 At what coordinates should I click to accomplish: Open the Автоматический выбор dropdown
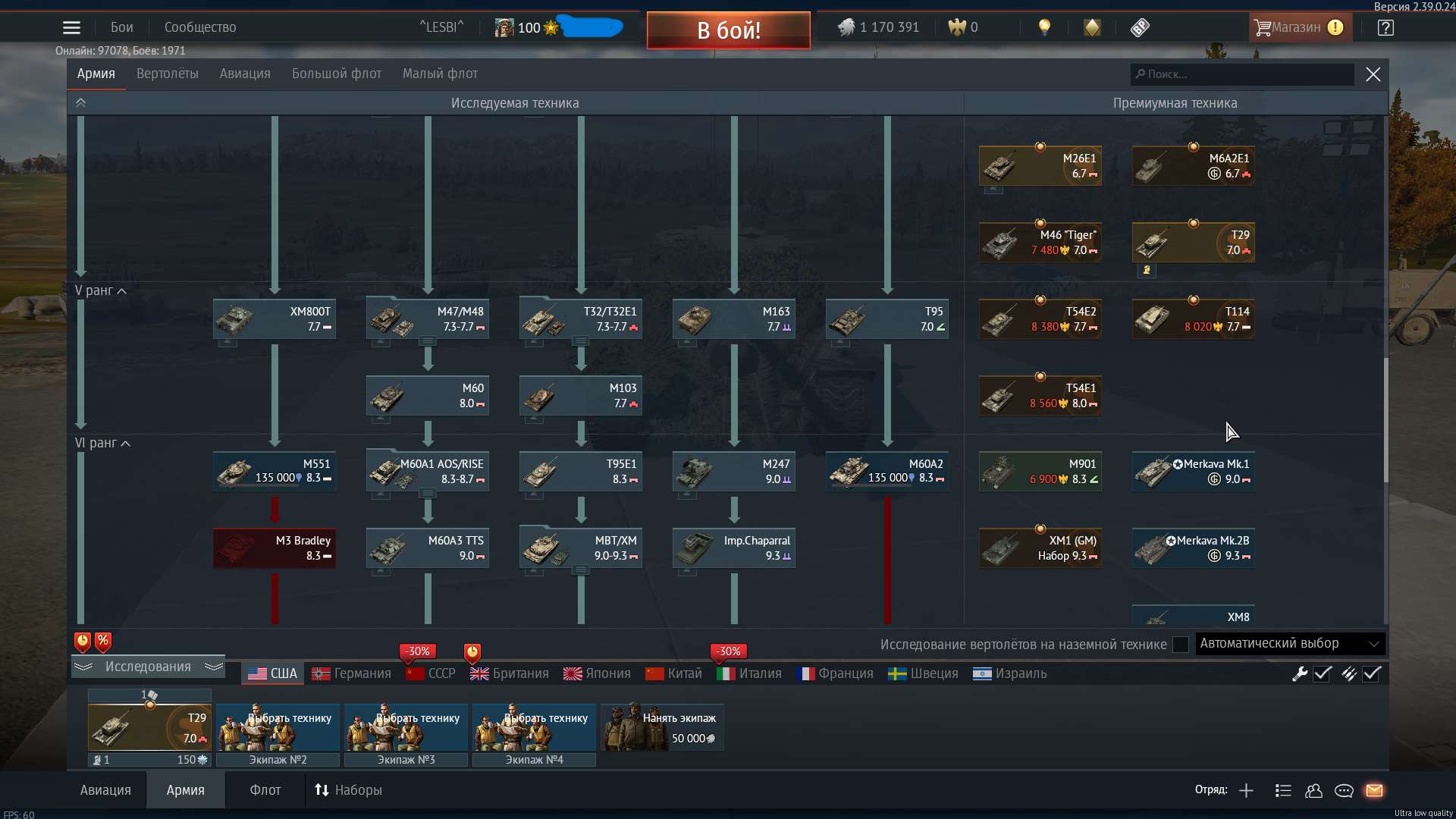[1290, 644]
